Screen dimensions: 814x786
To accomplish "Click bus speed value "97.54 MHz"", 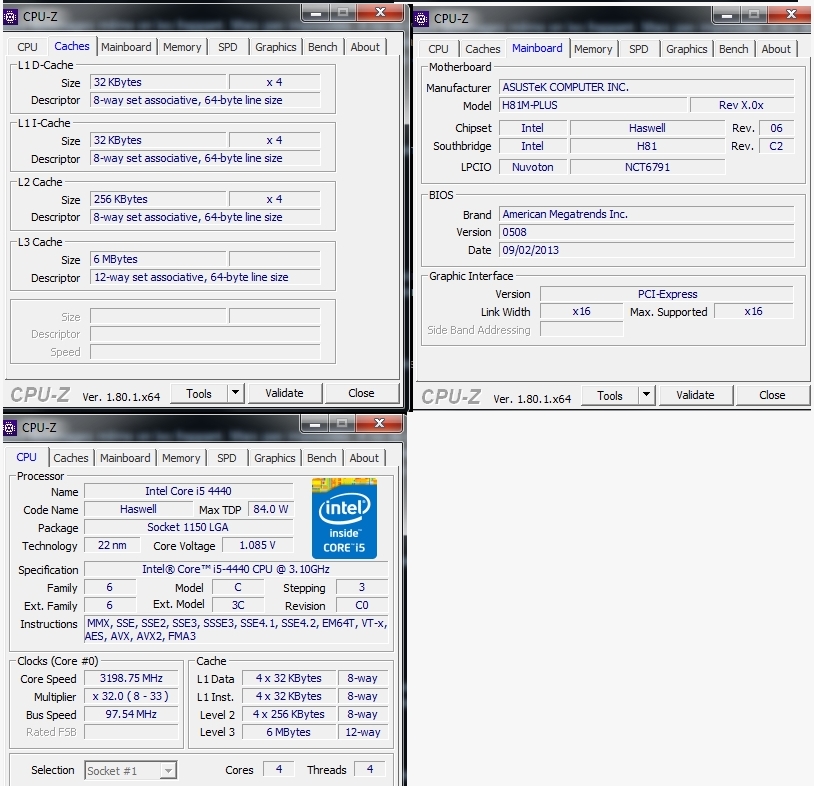I will [x=131, y=714].
